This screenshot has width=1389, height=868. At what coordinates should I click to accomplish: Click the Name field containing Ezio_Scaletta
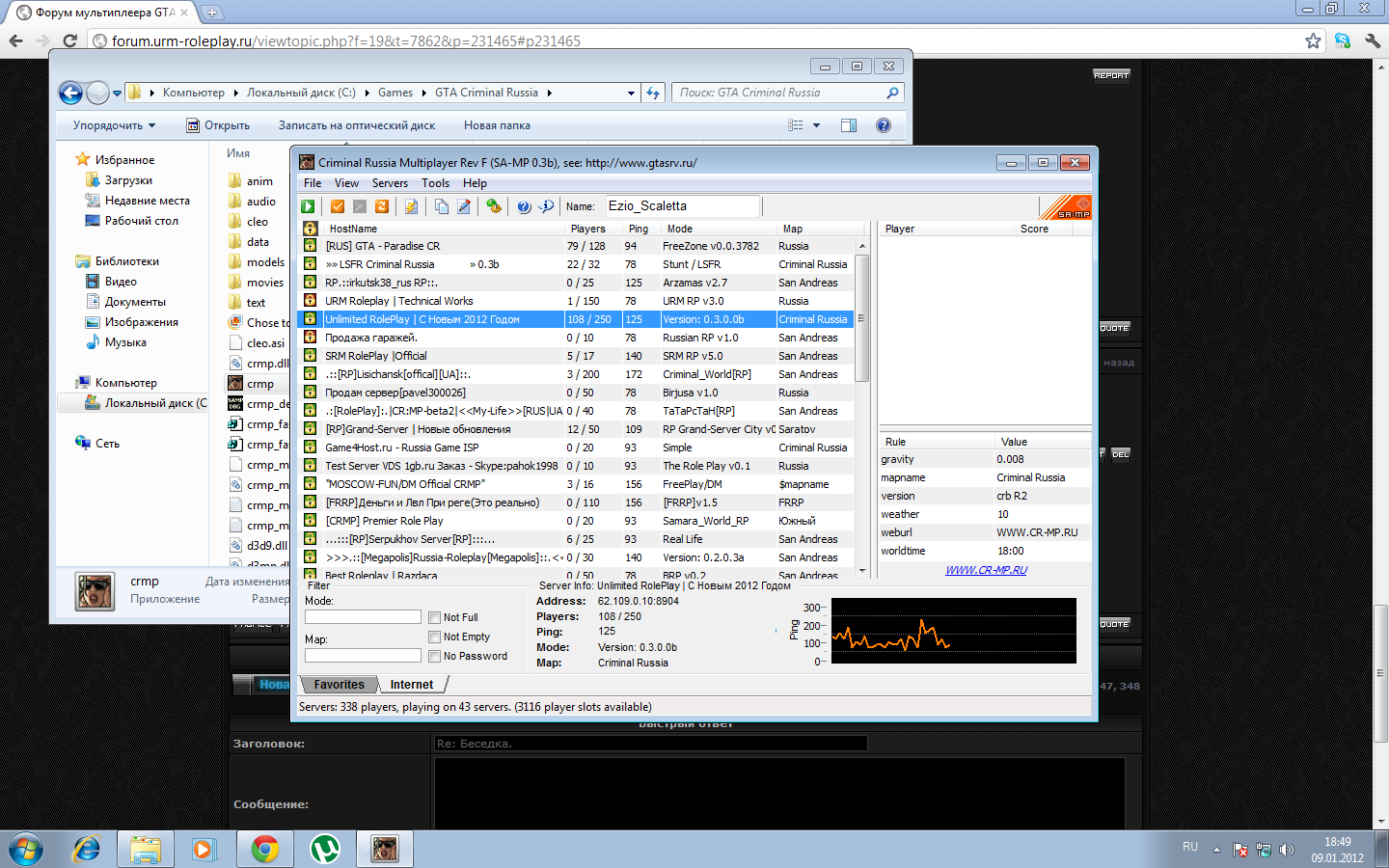pyautogui.click(x=683, y=205)
